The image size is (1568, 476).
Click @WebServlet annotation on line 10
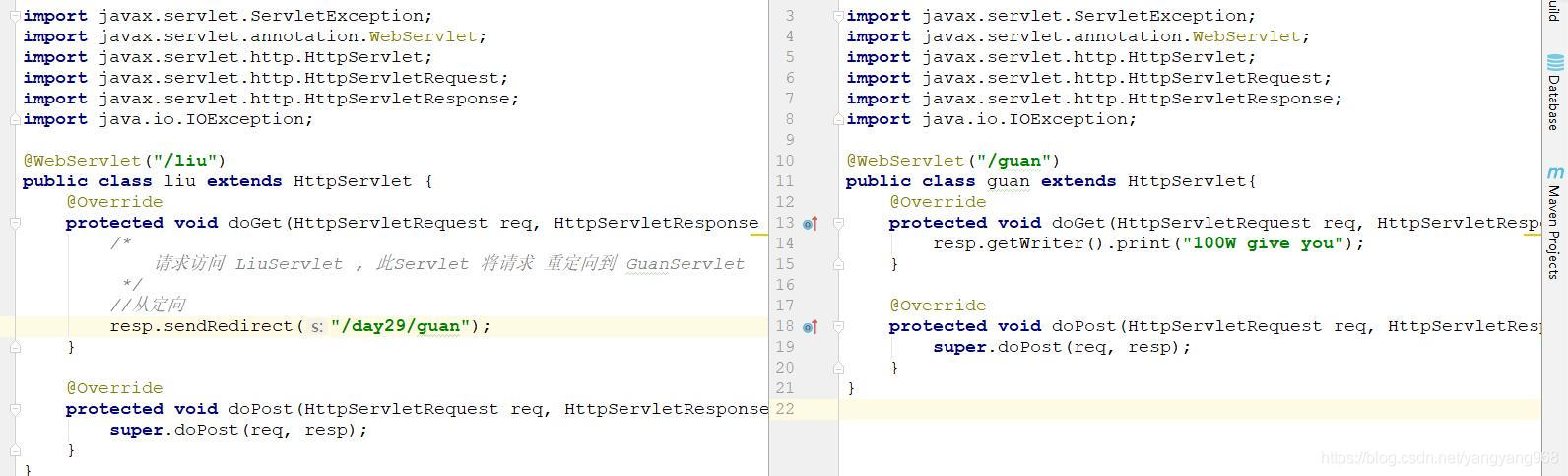(906, 161)
